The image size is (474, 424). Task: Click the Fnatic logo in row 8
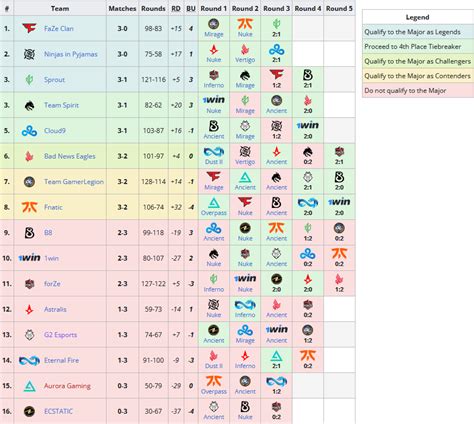(29, 207)
